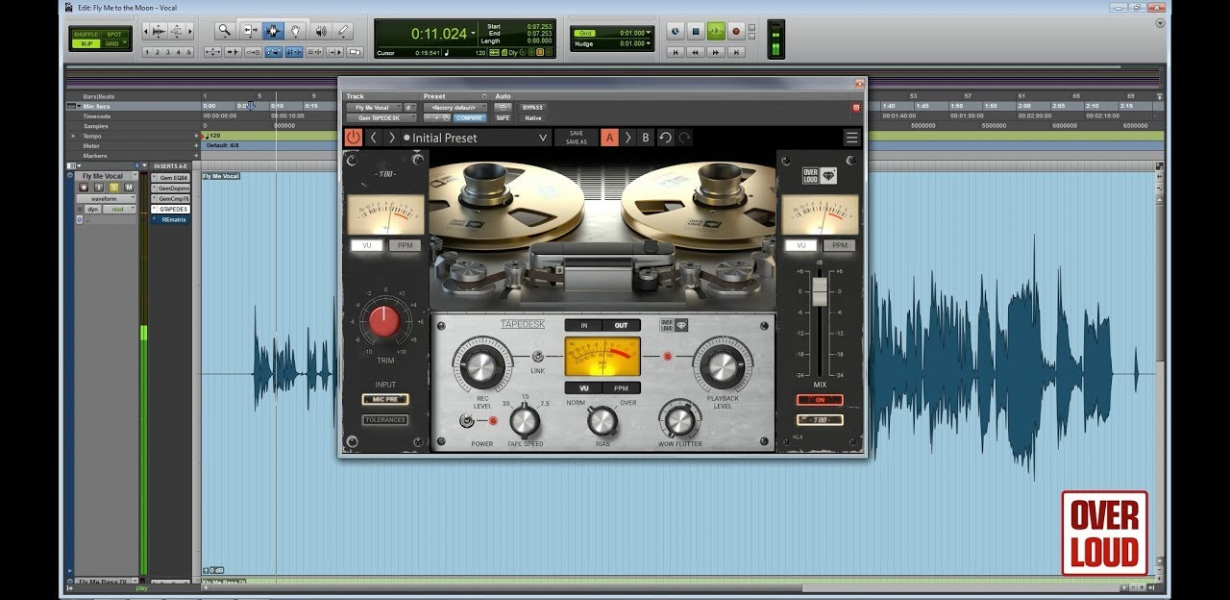This screenshot has height=600, width=1230.
Task: Click the MIC PRE input button
Action: pyautogui.click(x=385, y=399)
